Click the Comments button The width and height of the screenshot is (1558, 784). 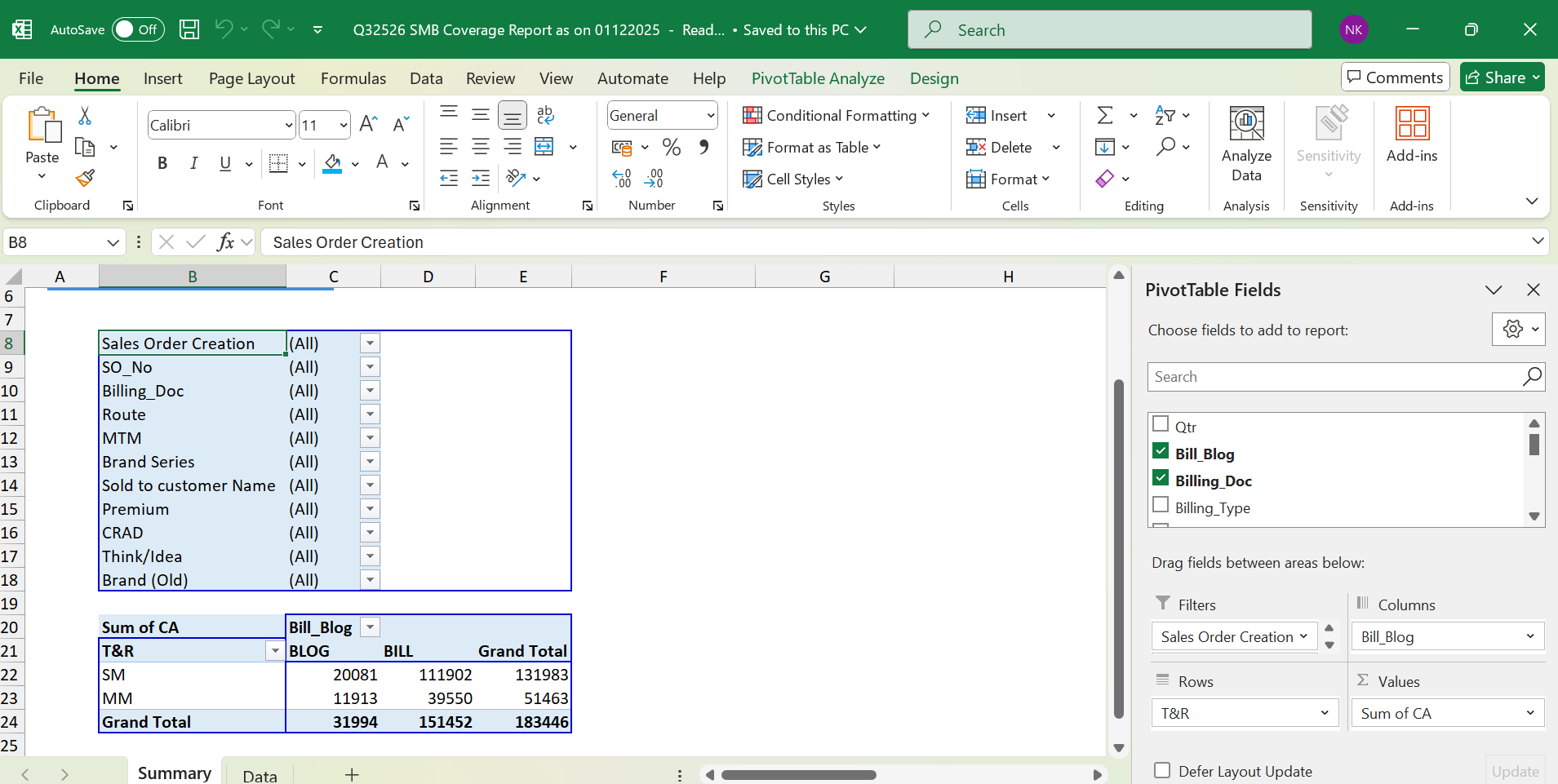pyautogui.click(x=1395, y=78)
